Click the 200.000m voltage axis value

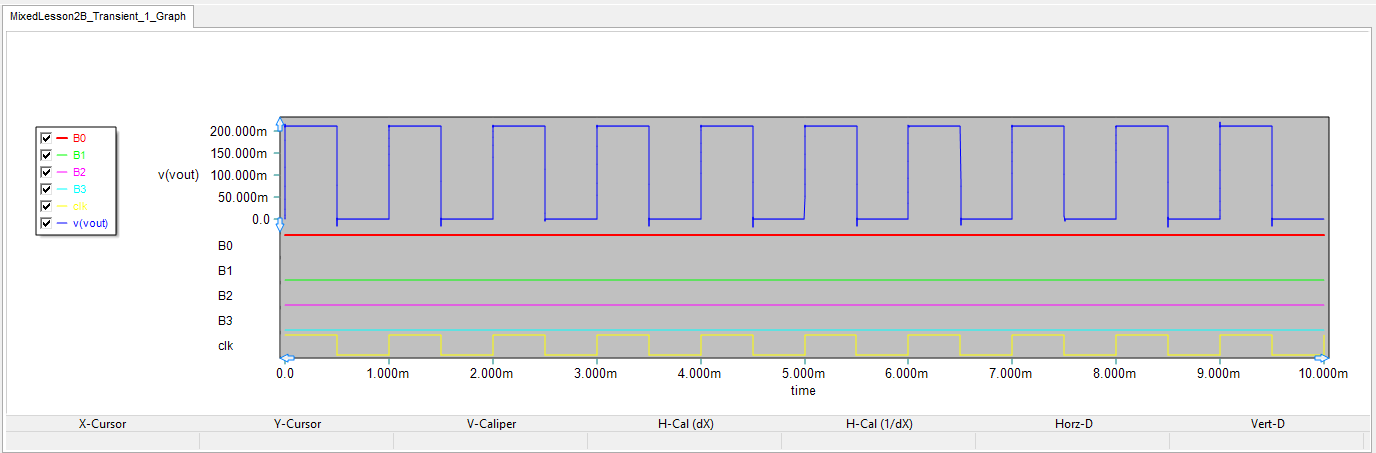tap(238, 131)
